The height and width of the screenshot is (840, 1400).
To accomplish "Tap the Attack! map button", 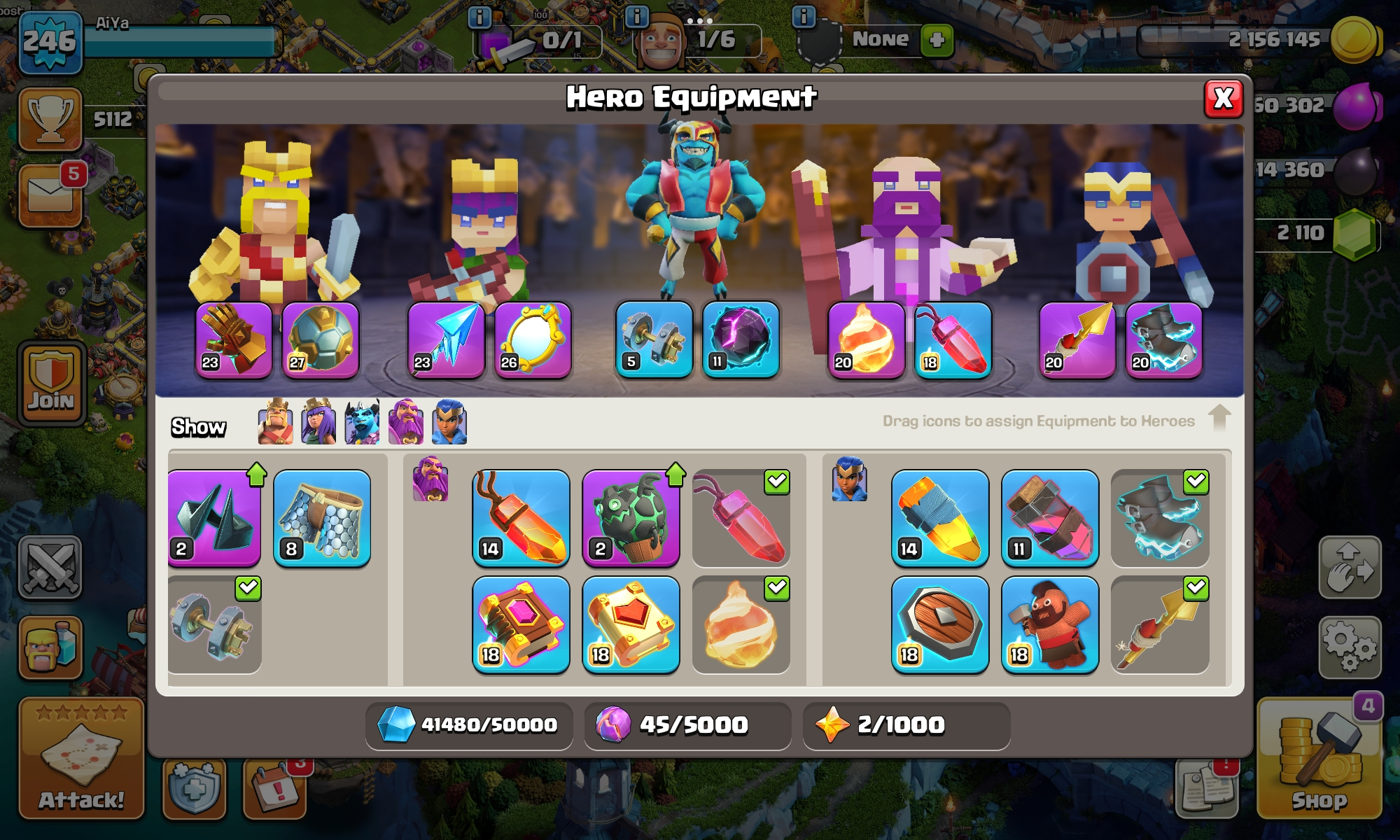I will pyautogui.click(x=81, y=757).
